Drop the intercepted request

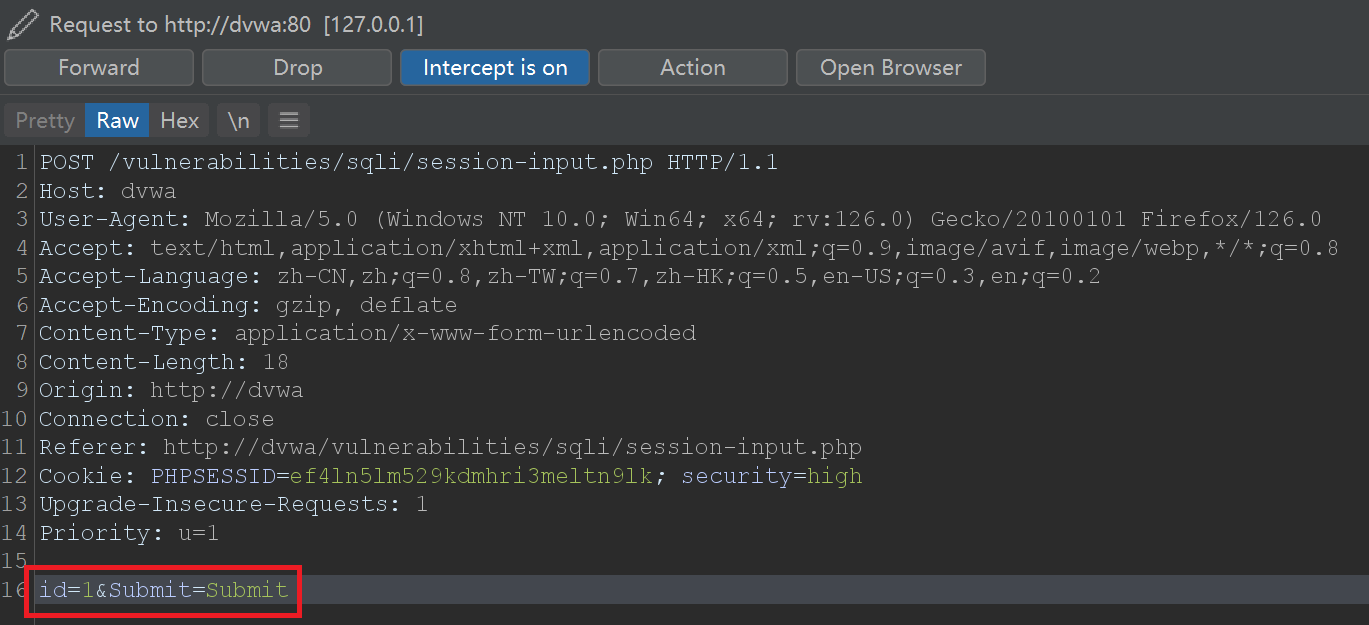[x=297, y=68]
